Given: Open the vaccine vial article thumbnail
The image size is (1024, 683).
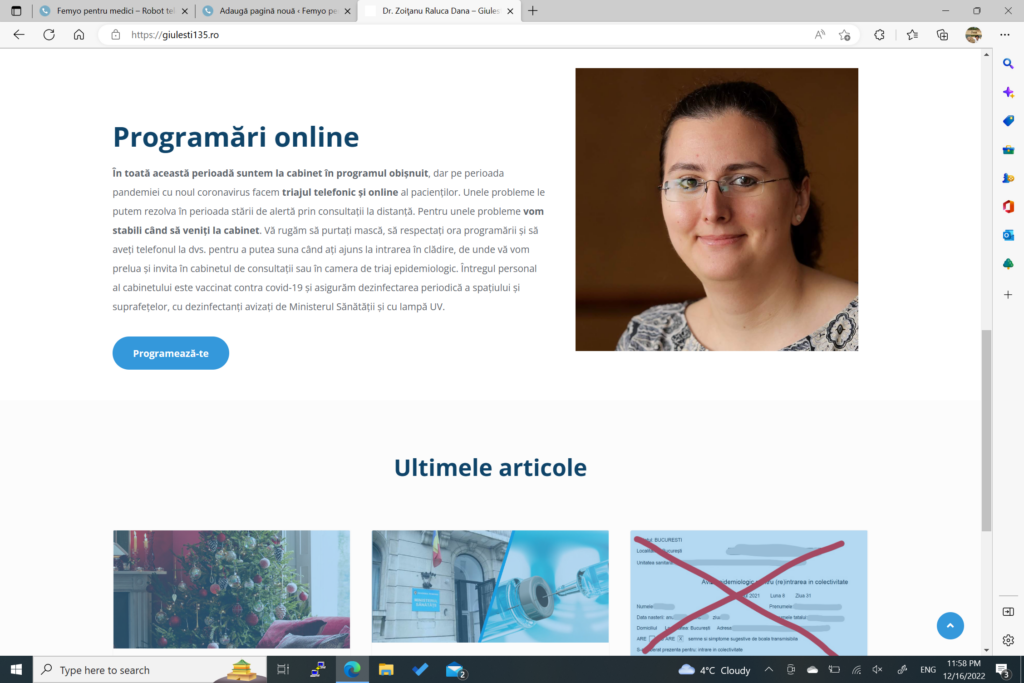Looking at the screenshot, I should coord(490,586).
